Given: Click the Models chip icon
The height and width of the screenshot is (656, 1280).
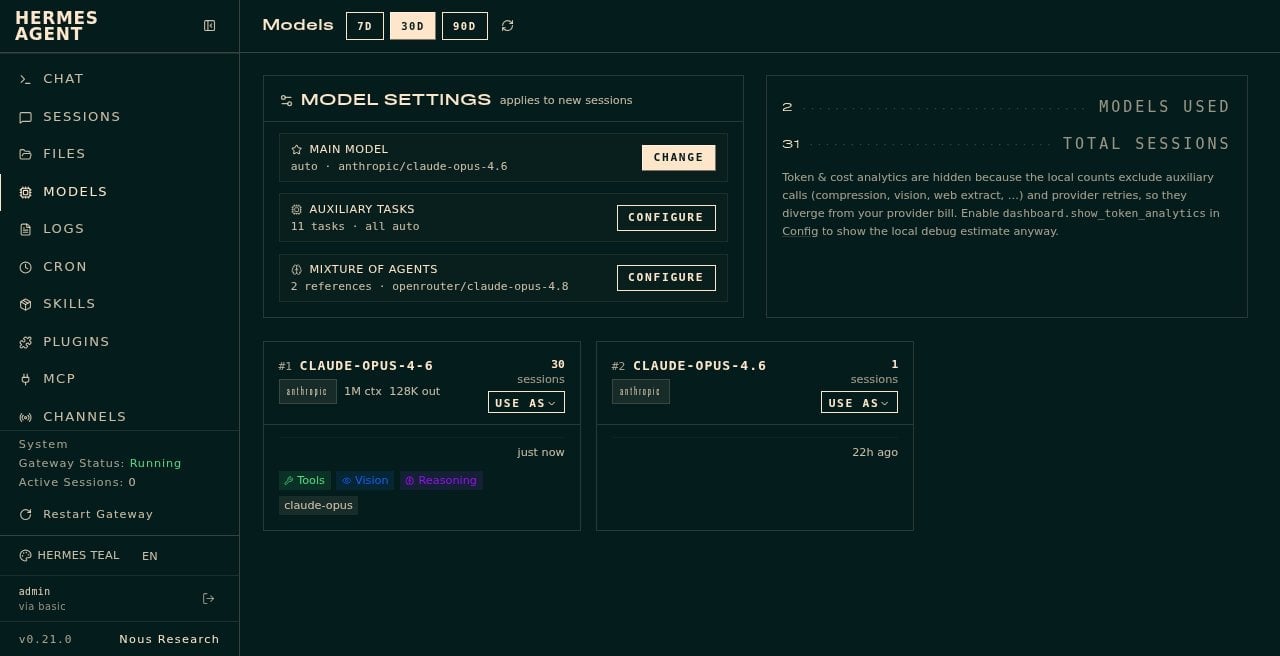Looking at the screenshot, I should tap(25, 192).
